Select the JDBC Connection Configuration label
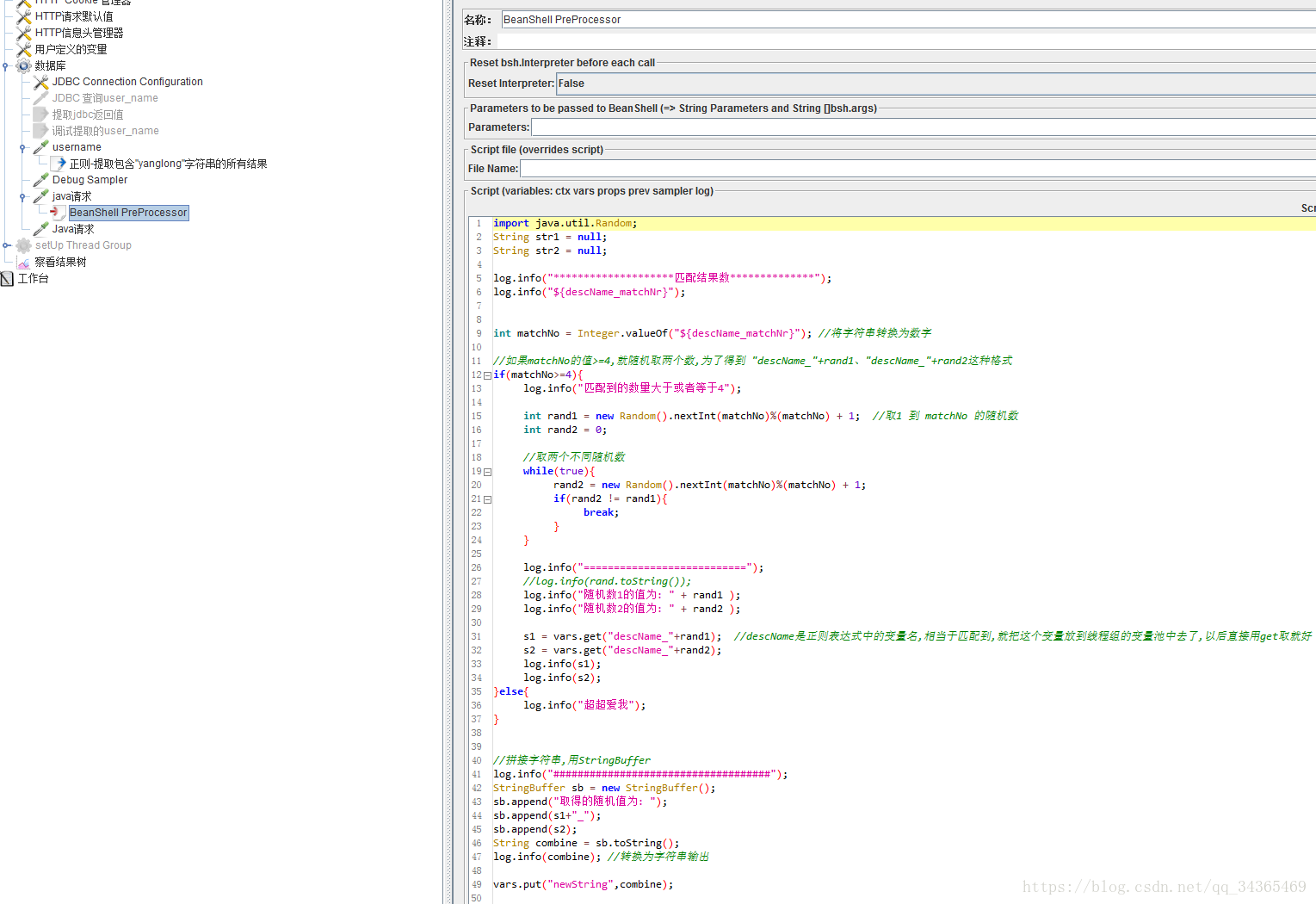The height and width of the screenshot is (904, 1316). point(127,82)
